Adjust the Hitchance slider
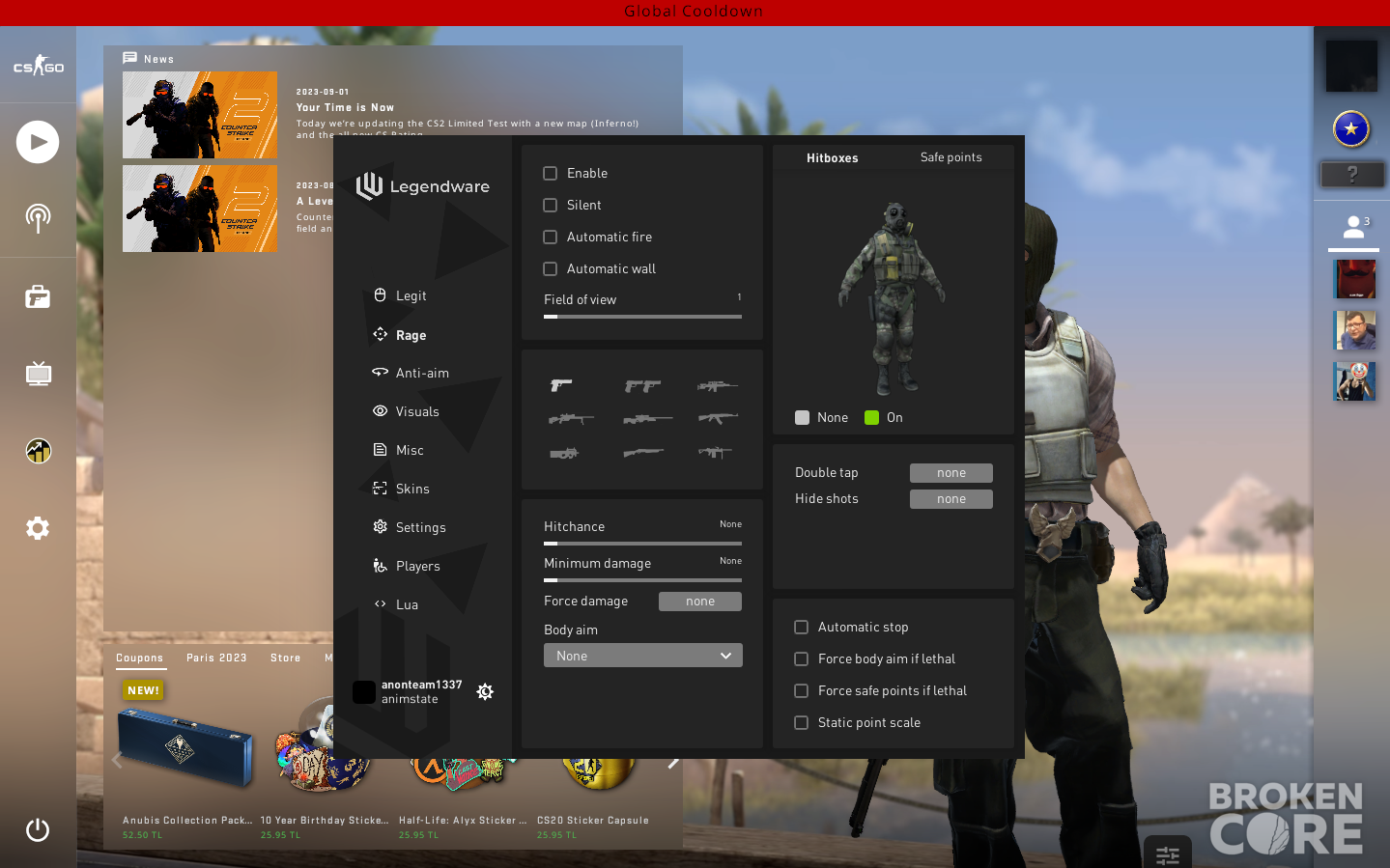This screenshot has width=1390, height=868. coord(643,544)
